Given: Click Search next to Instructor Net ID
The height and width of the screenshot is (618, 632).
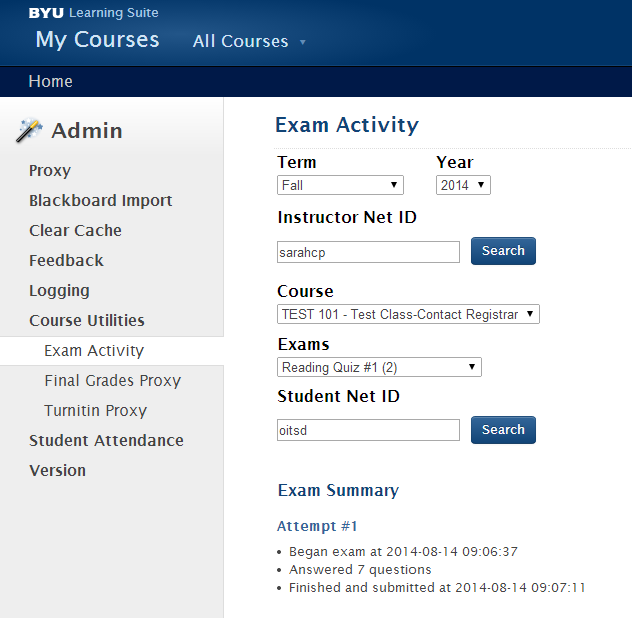Looking at the screenshot, I should click(x=503, y=251).
